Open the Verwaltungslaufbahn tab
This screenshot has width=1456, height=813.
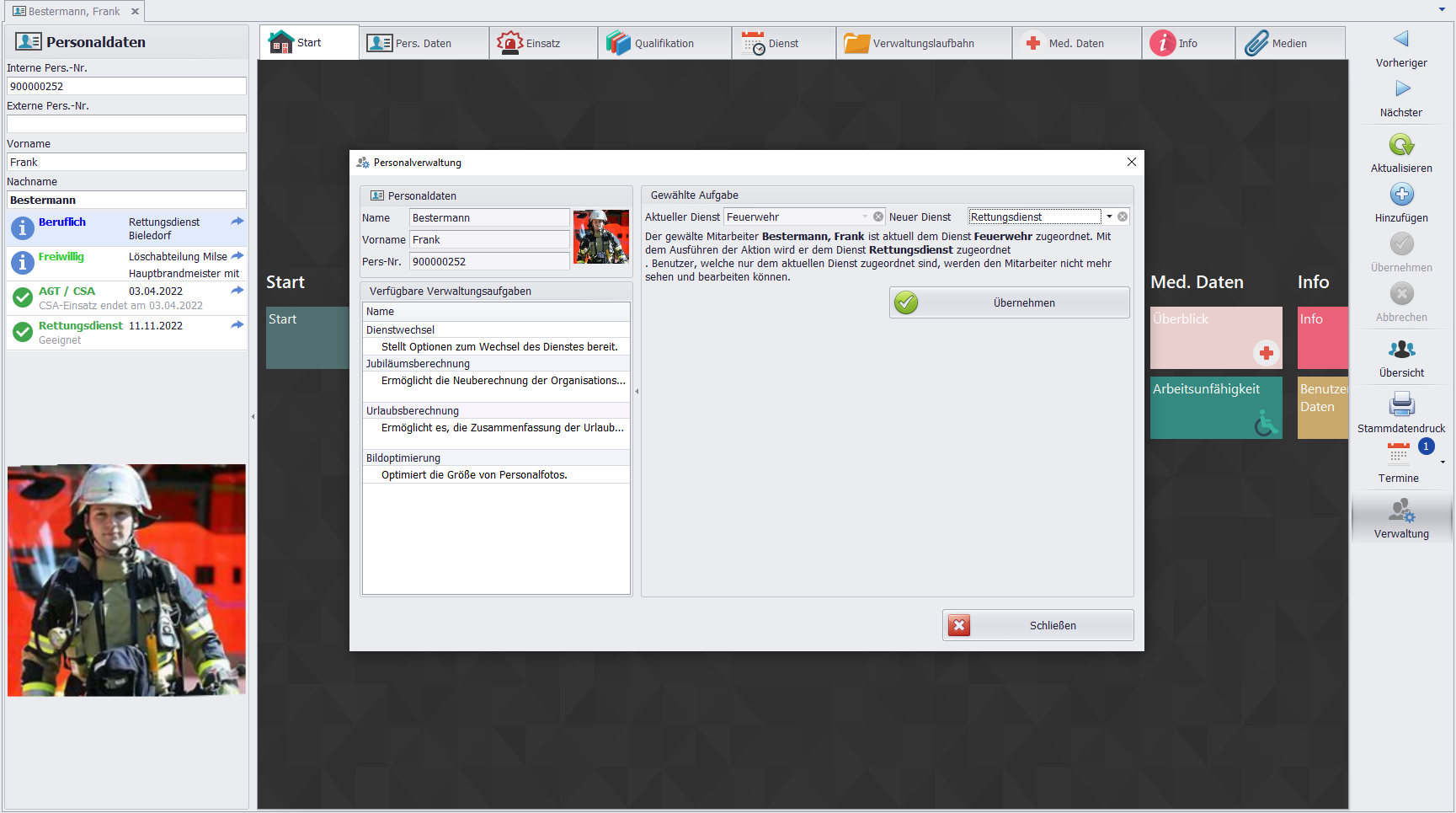coord(923,43)
